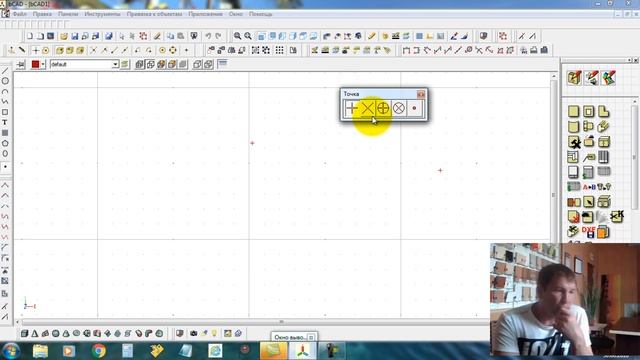Viewport: 640px width, 360px height.
Task: Click the Undo arrow icon
Action: tap(208, 36)
